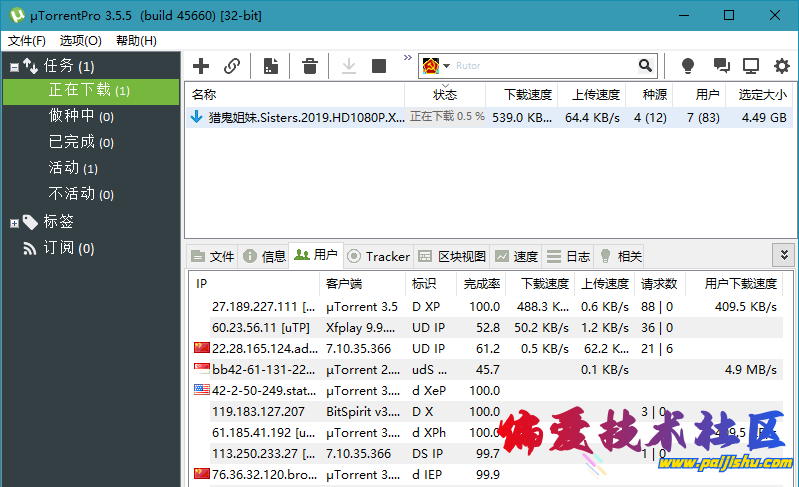Click the Create New Torrent file icon
The image size is (799, 487).
[270, 66]
